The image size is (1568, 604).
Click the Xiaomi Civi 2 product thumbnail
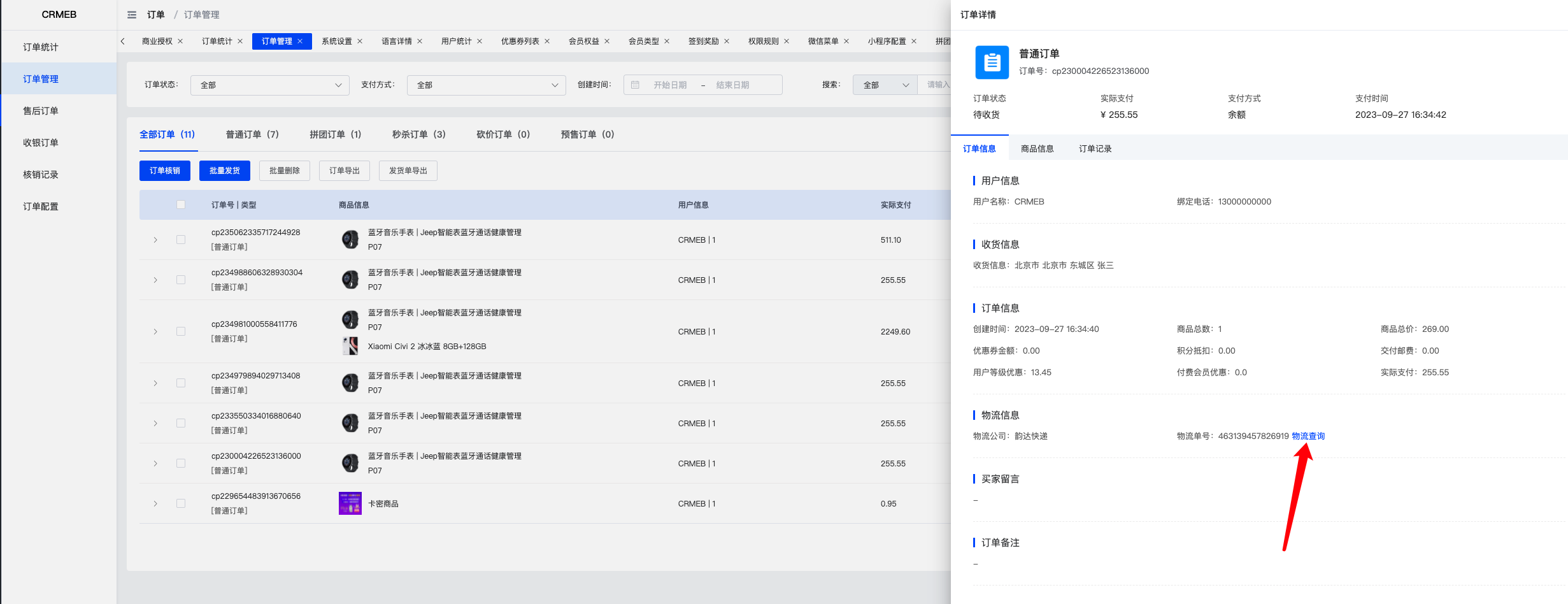coord(350,346)
